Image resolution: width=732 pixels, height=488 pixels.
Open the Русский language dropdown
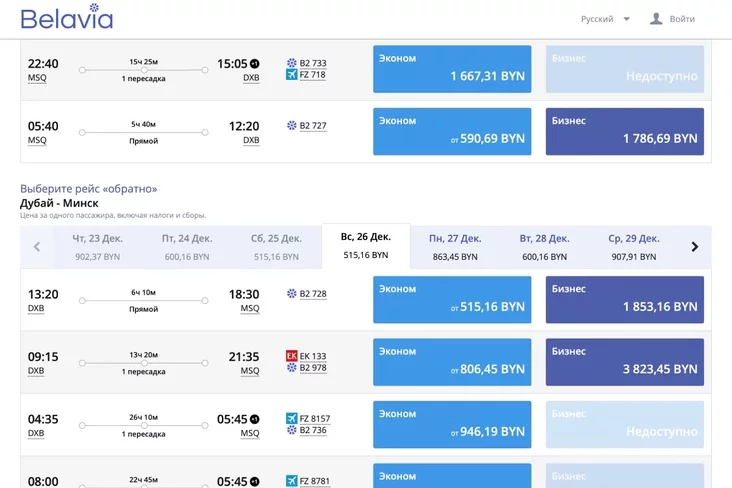coord(605,19)
